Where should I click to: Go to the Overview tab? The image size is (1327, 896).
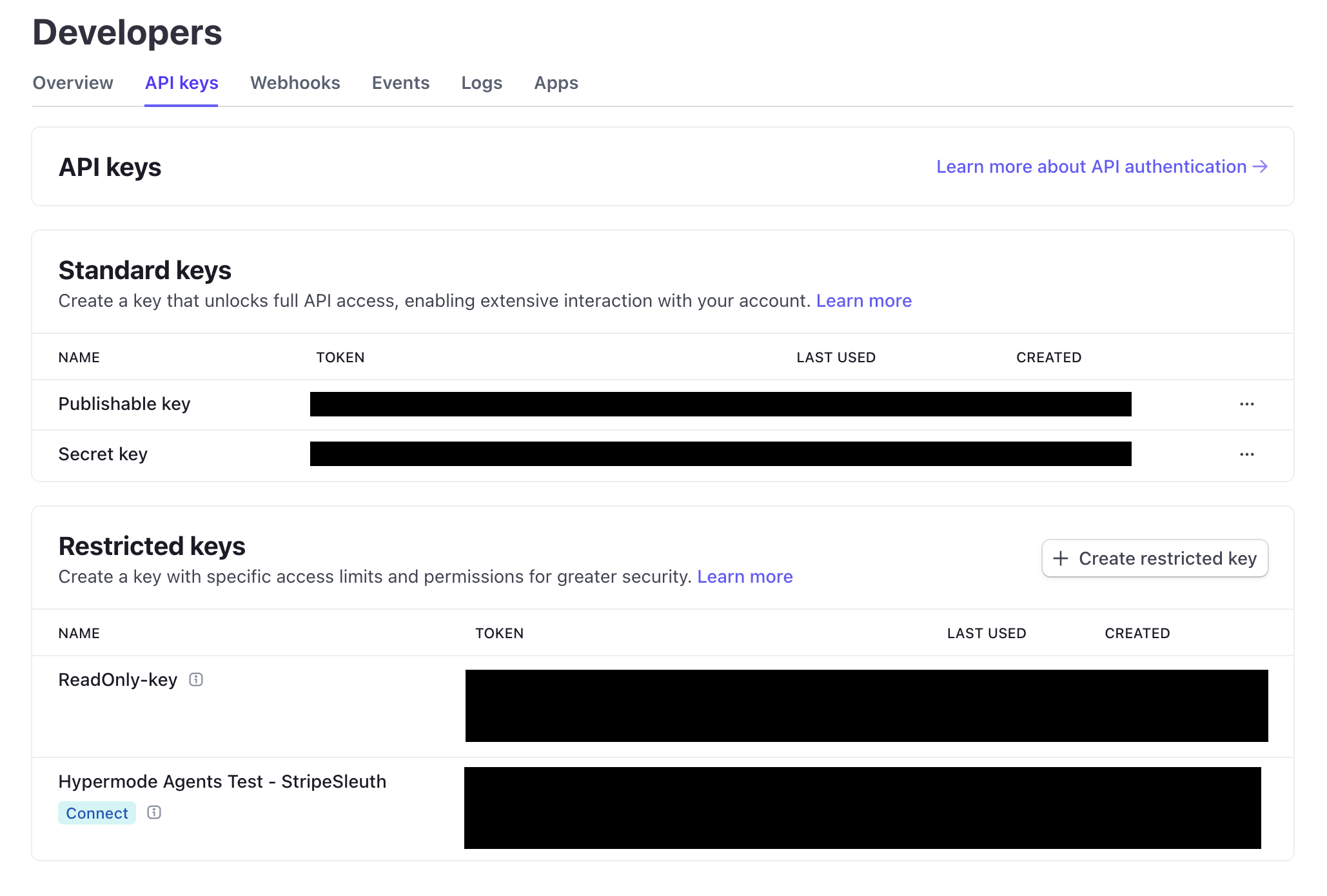coord(73,83)
